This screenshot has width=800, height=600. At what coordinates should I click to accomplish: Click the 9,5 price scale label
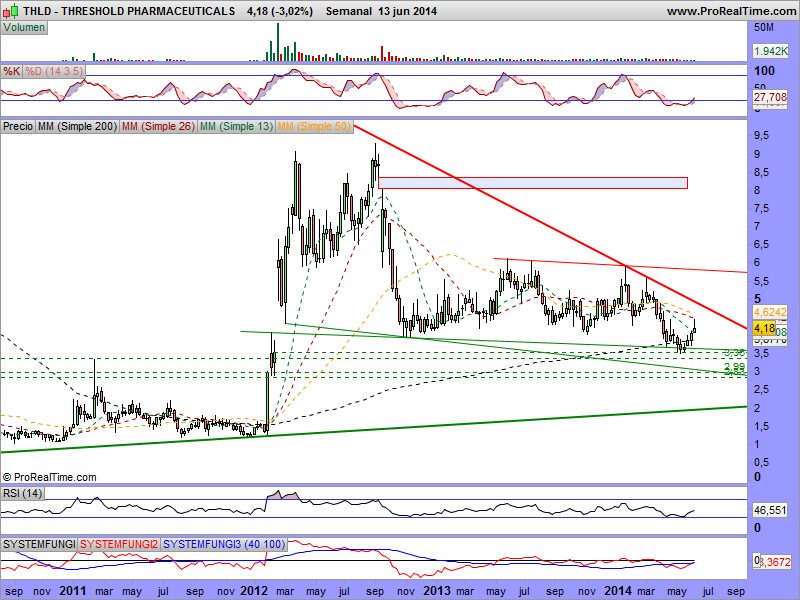[761, 136]
